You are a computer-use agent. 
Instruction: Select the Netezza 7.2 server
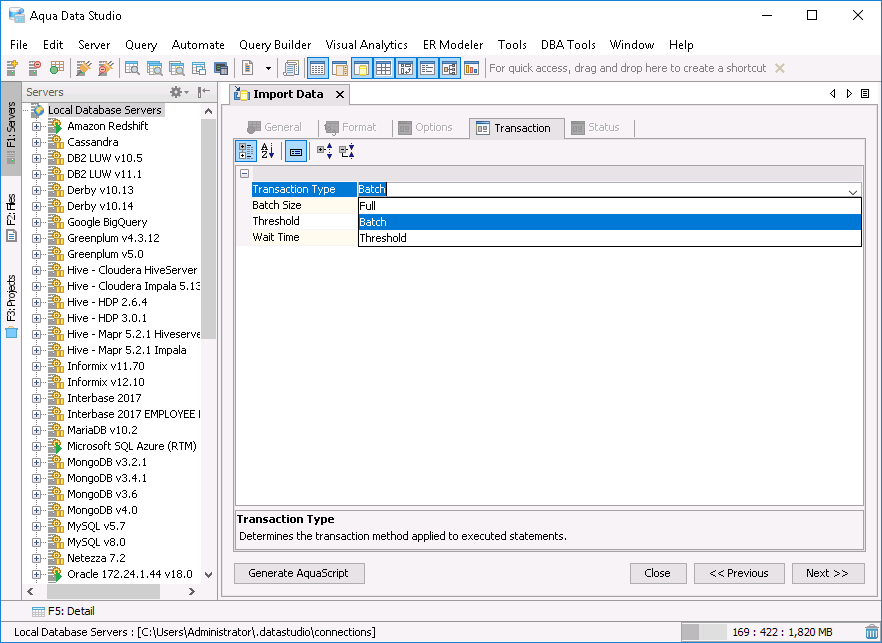(96, 558)
